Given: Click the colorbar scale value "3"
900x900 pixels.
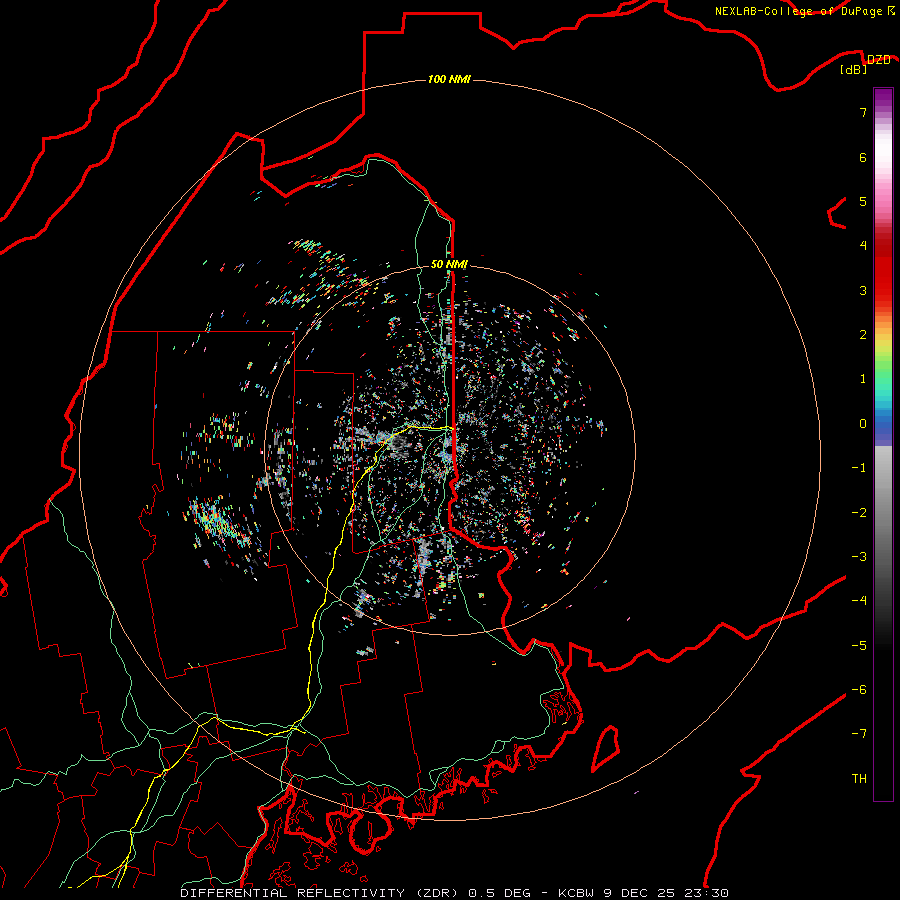Looking at the screenshot, I should coord(863,290).
